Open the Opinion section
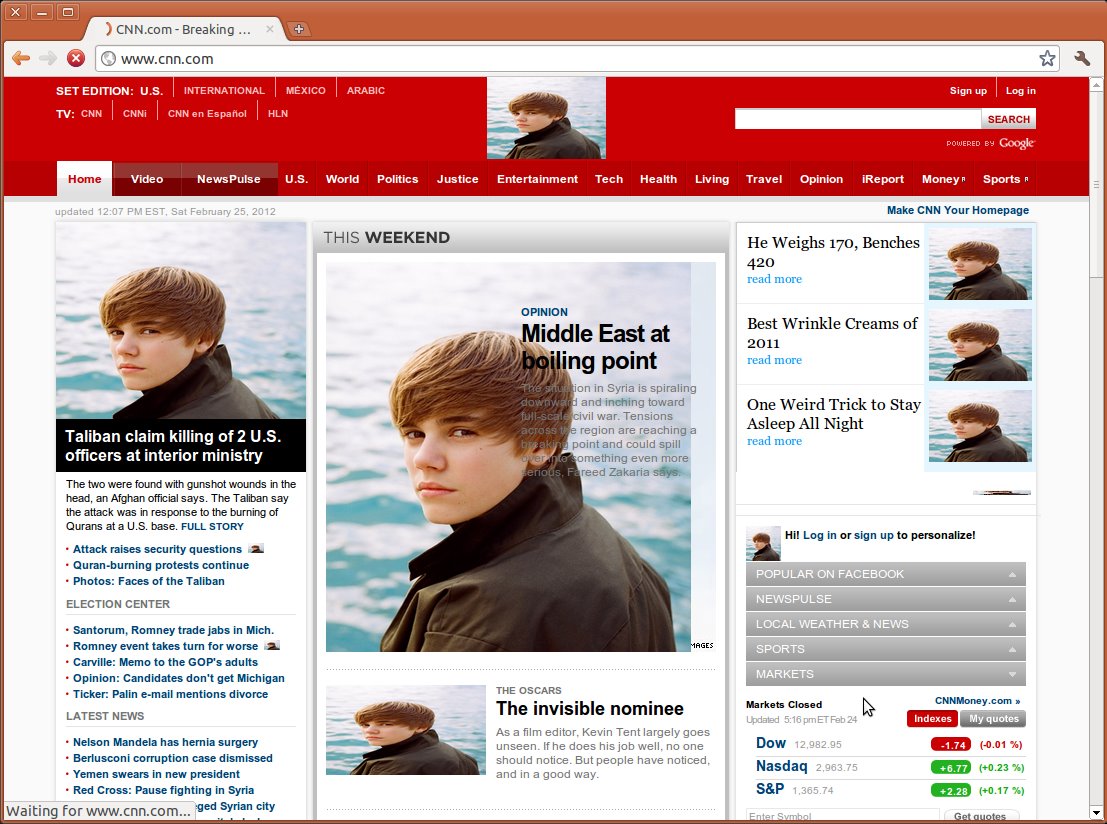The image size is (1107, 824). click(821, 179)
